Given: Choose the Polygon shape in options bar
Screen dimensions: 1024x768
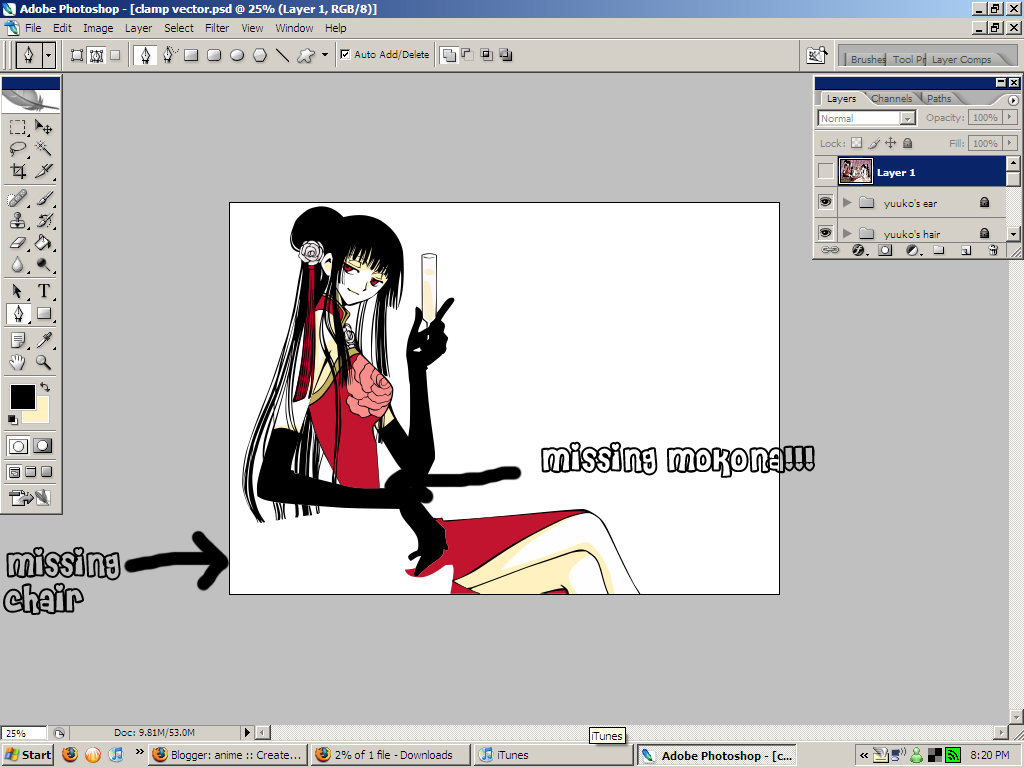Looking at the screenshot, I should pos(260,56).
